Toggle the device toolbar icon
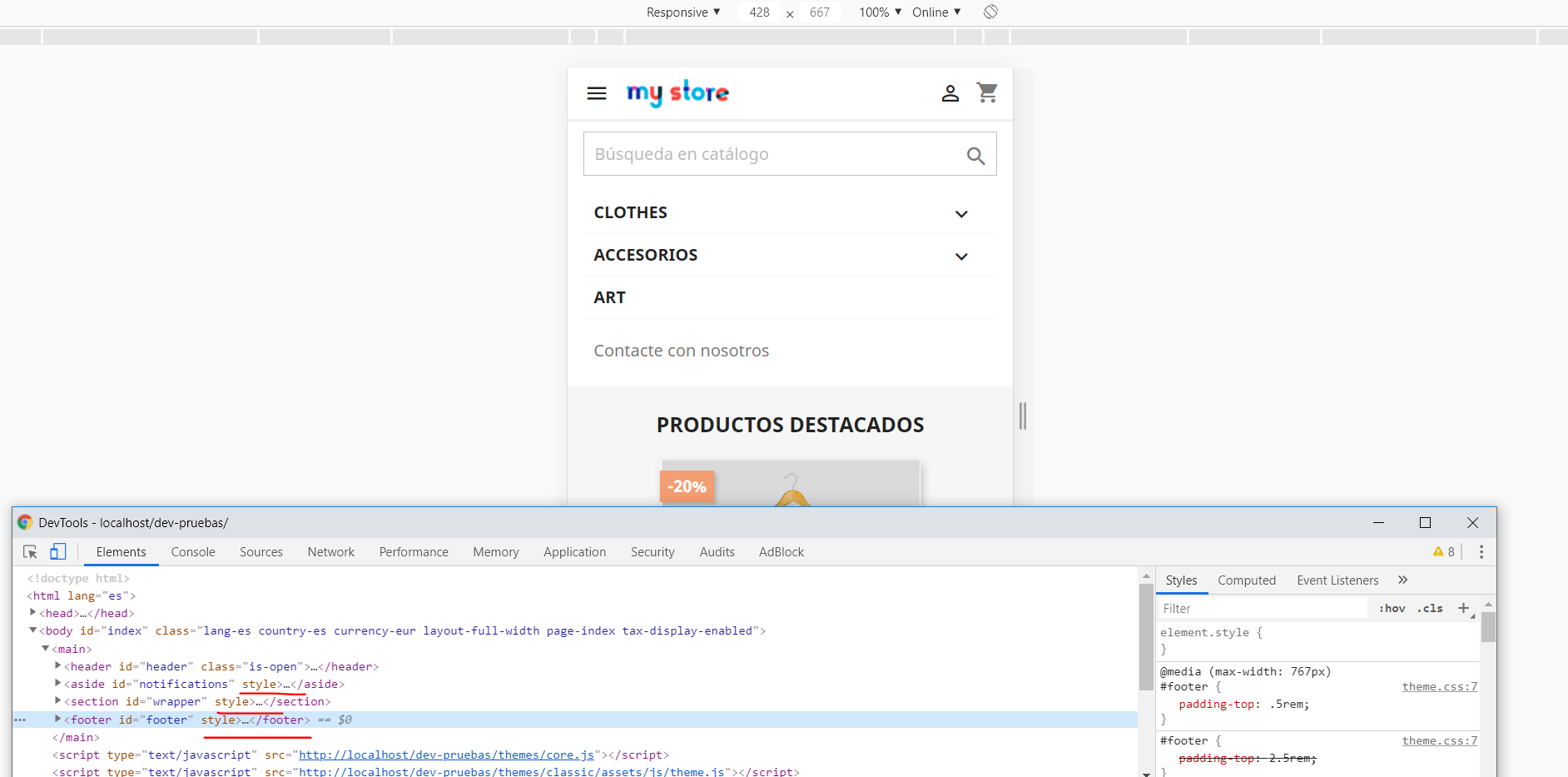The height and width of the screenshot is (777, 1568). click(x=57, y=551)
